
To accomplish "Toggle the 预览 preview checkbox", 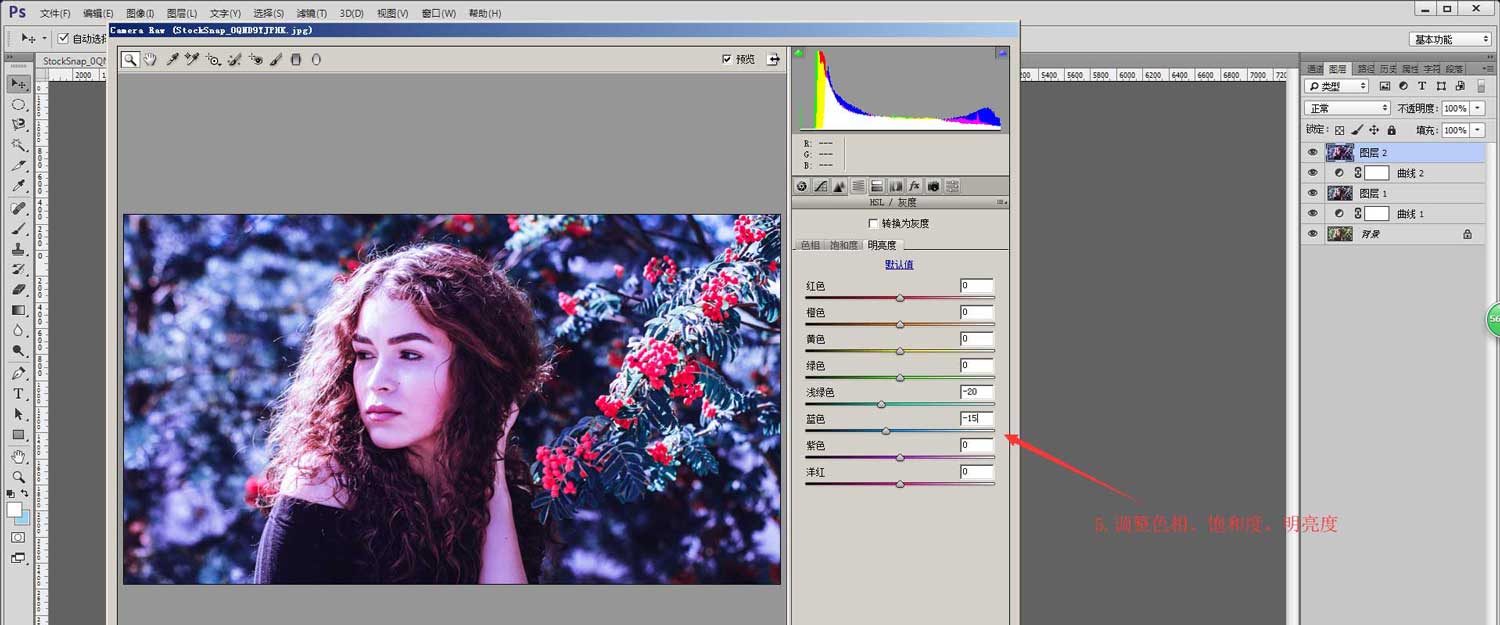I will tap(727, 60).
